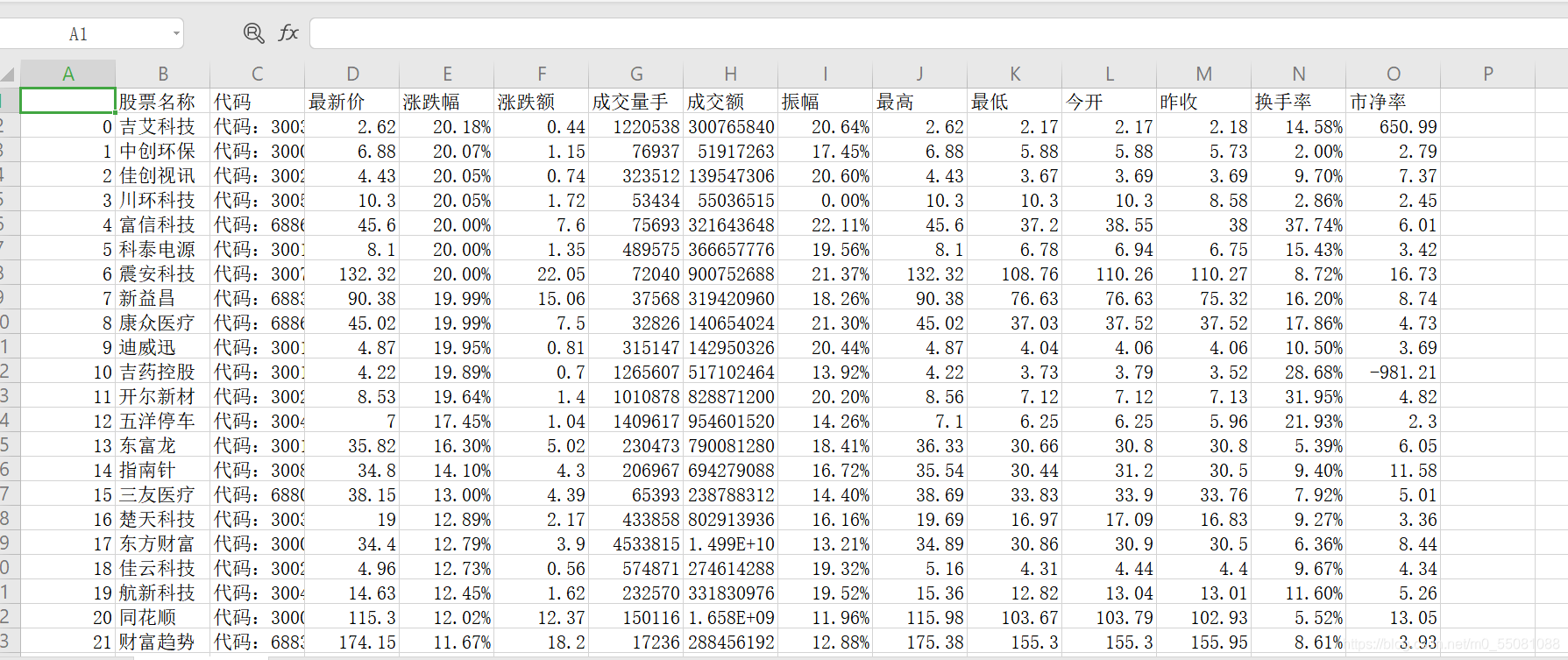Select column N header
1568x660 pixels.
(x=1299, y=75)
